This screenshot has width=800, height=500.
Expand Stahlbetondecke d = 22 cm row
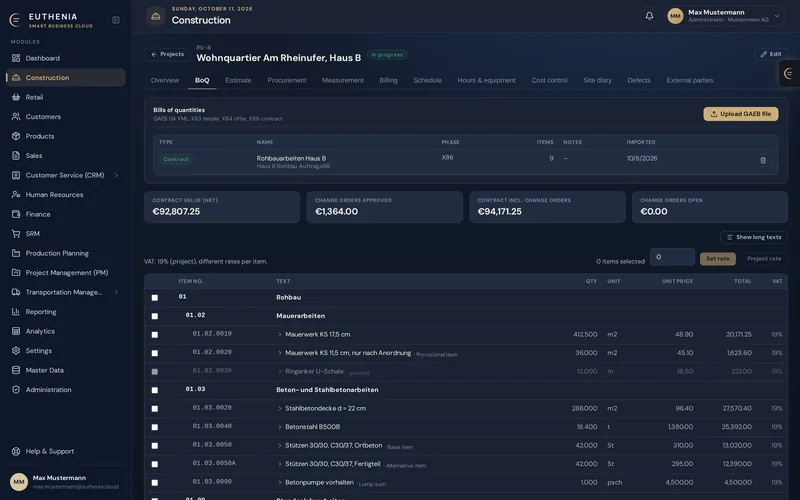[x=280, y=409]
